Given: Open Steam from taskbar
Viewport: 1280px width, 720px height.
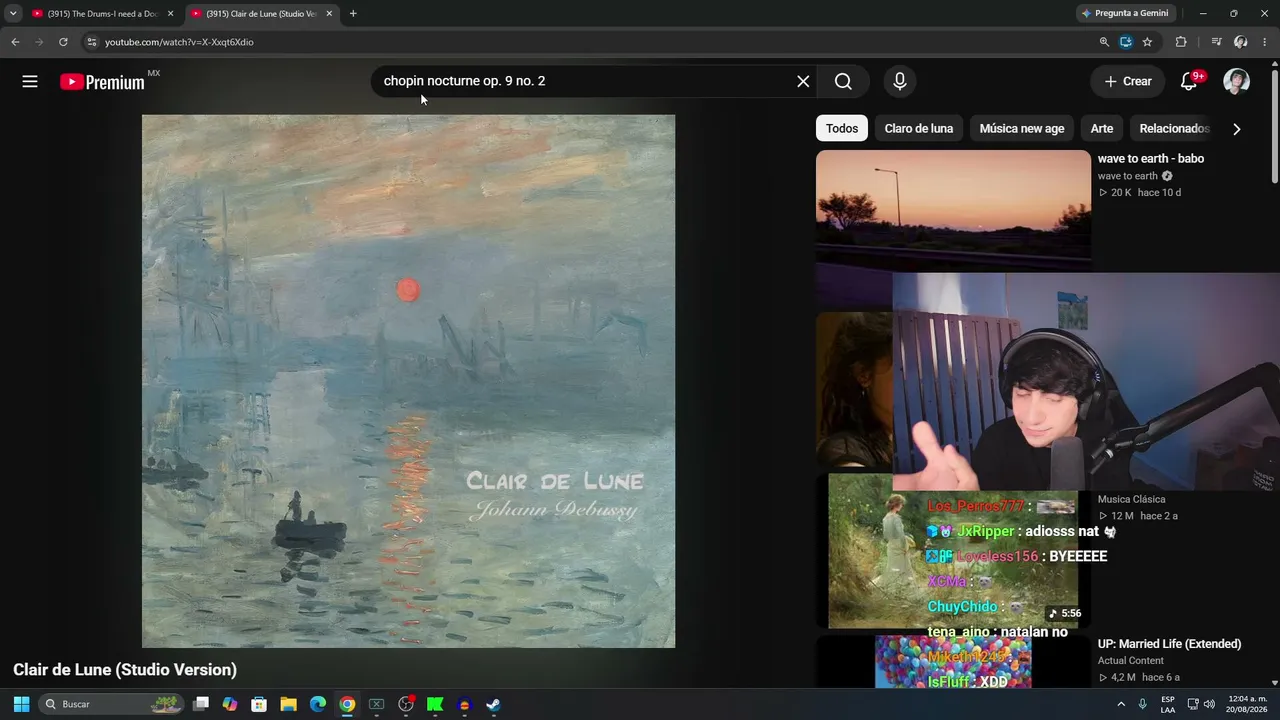Looking at the screenshot, I should [493, 704].
